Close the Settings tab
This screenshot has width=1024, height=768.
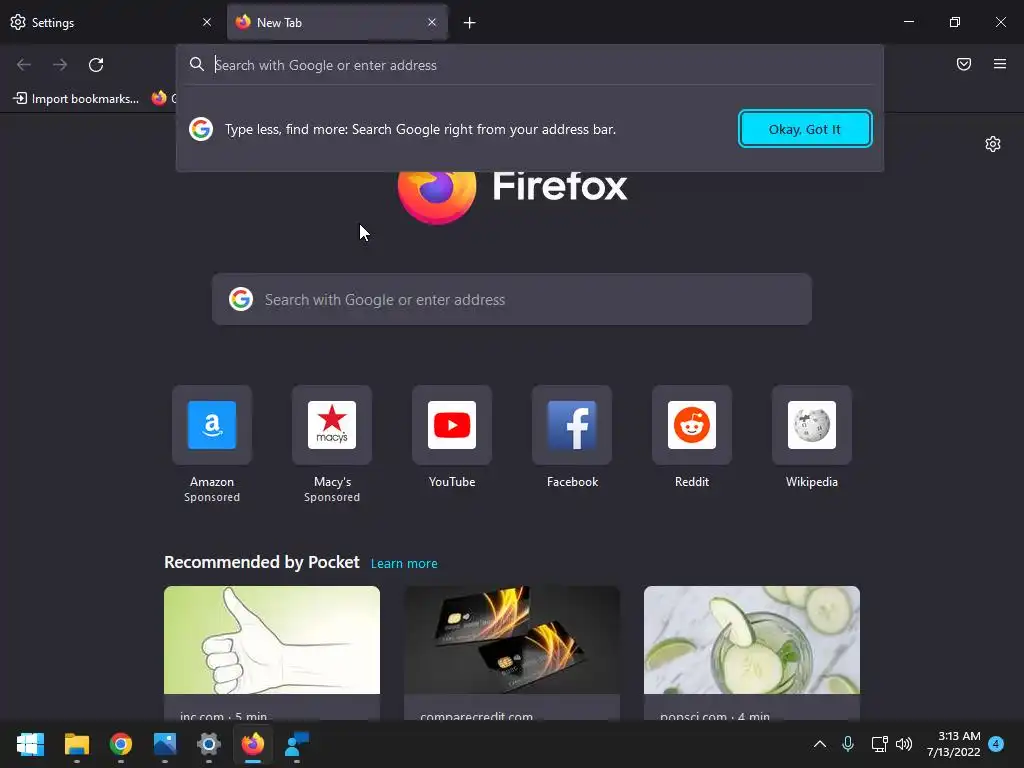point(207,22)
